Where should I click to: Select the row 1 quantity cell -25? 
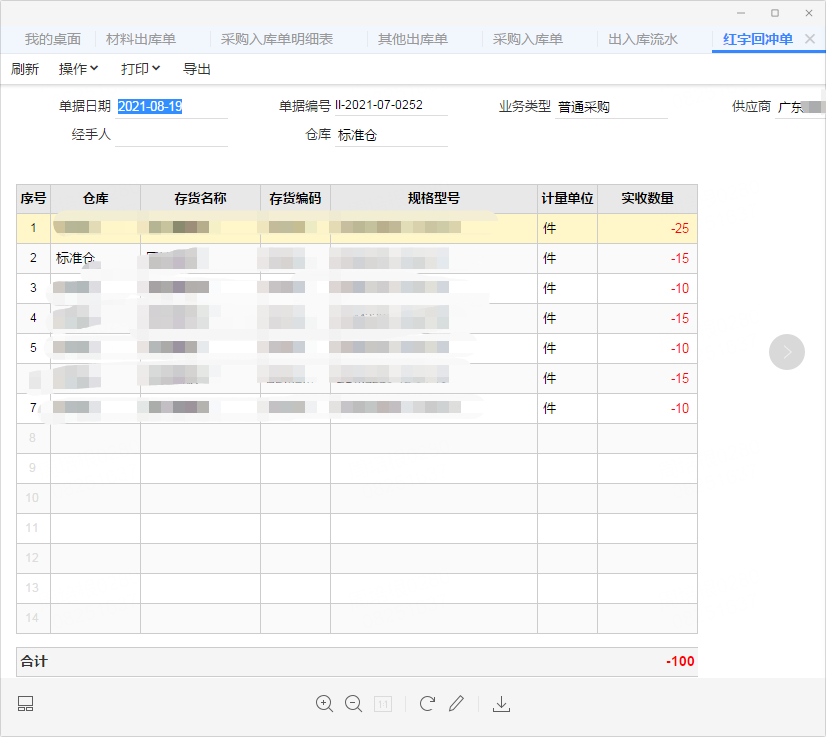tap(647, 228)
